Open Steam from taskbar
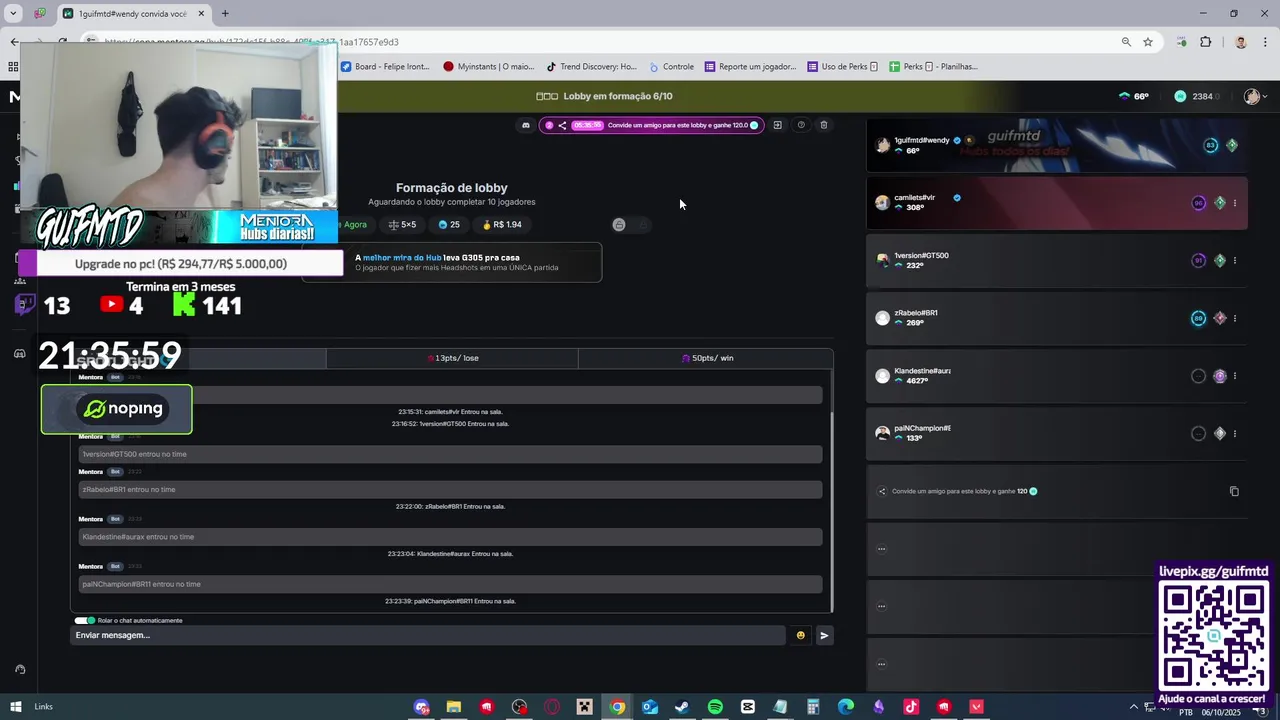The height and width of the screenshot is (720, 1280). pyautogui.click(x=682, y=707)
